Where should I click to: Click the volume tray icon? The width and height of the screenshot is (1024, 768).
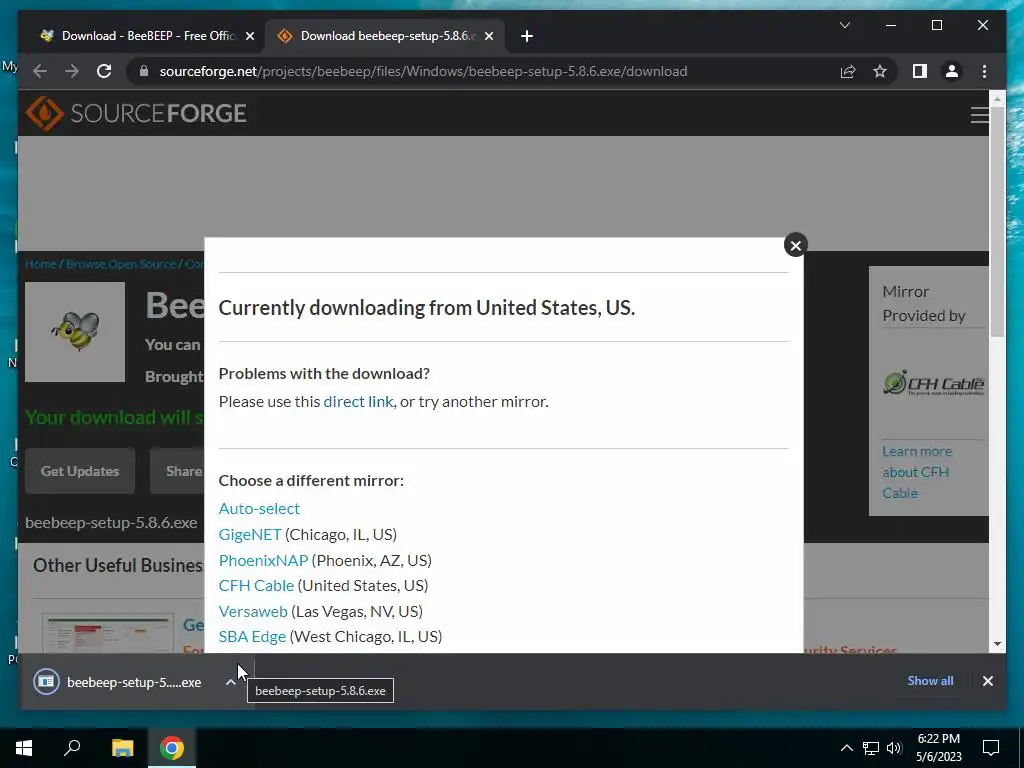[x=894, y=748]
